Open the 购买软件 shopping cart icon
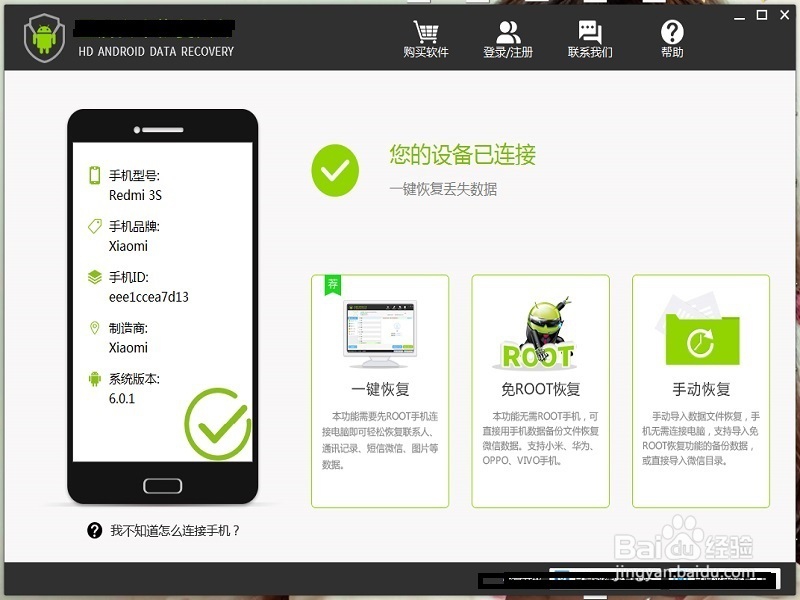The height and width of the screenshot is (600, 800). 426,32
